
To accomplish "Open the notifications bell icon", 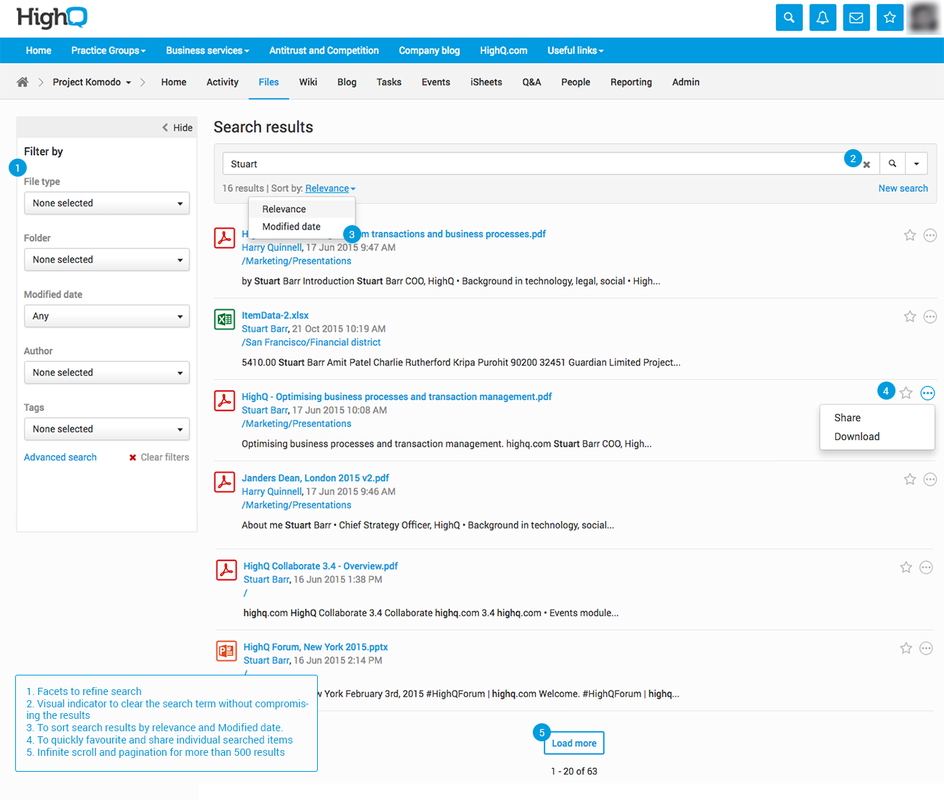I will click(x=823, y=18).
